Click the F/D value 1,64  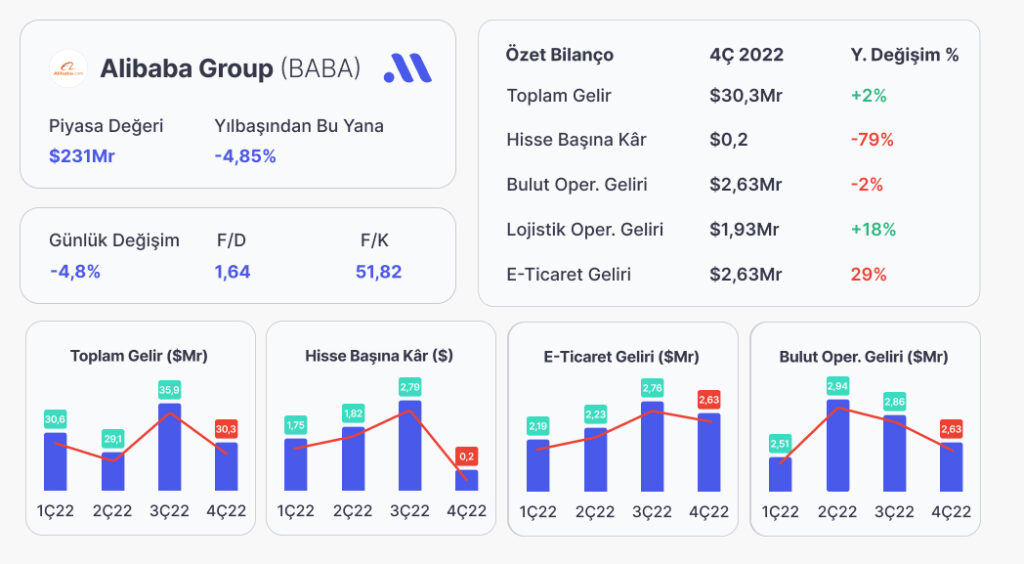pos(232,272)
